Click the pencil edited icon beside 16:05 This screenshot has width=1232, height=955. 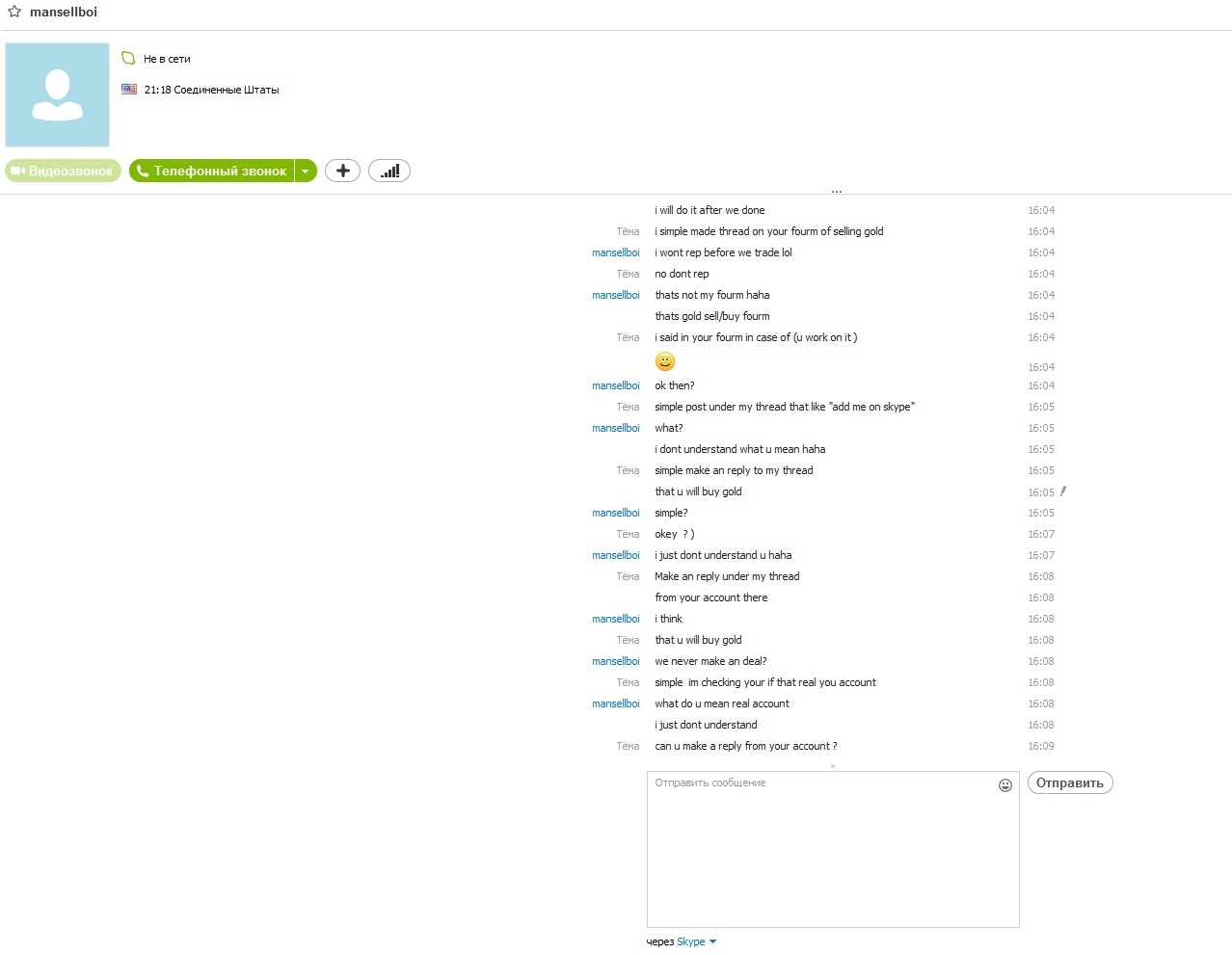[1062, 491]
